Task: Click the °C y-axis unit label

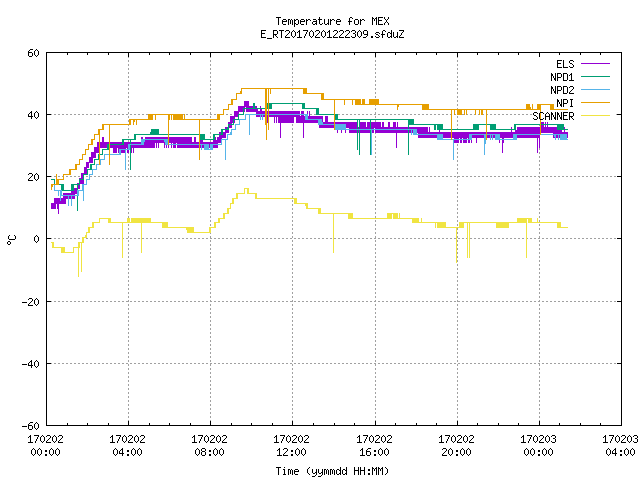Action: point(12,240)
